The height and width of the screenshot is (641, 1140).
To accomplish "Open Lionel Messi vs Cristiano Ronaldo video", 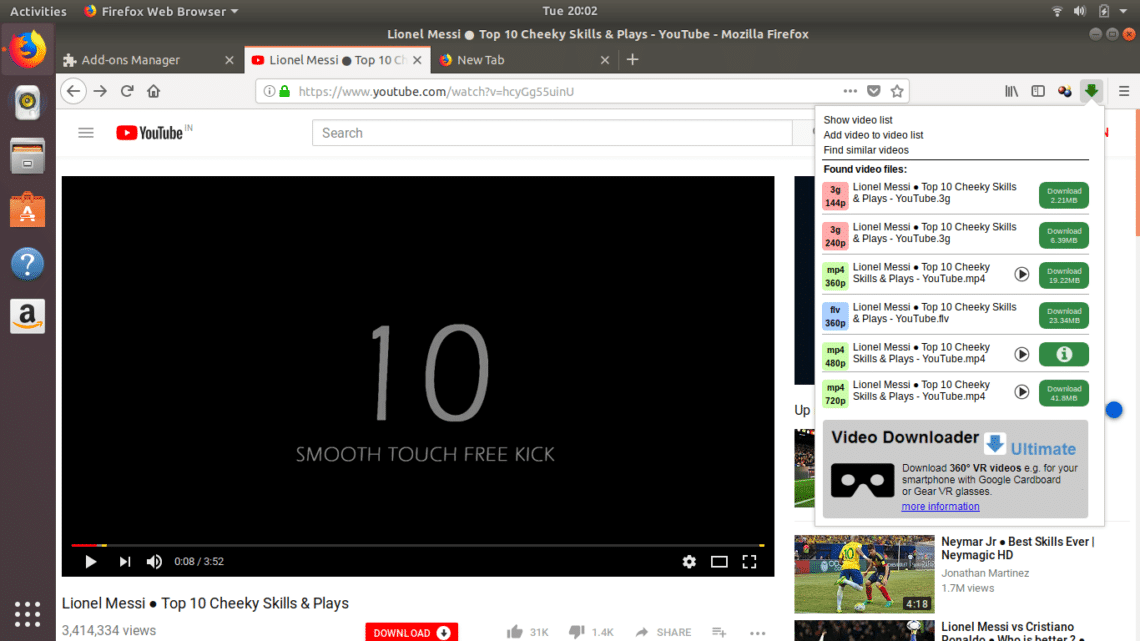I will [1012, 632].
